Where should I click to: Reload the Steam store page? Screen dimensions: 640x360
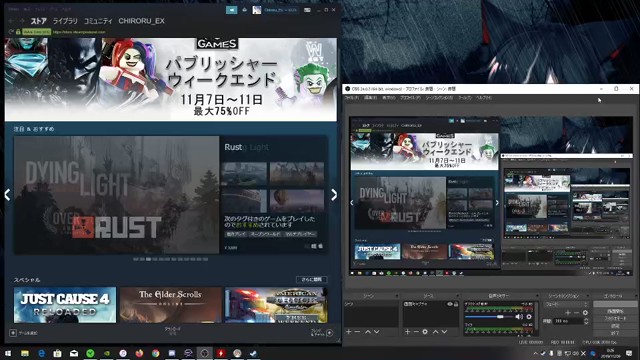(11, 32)
